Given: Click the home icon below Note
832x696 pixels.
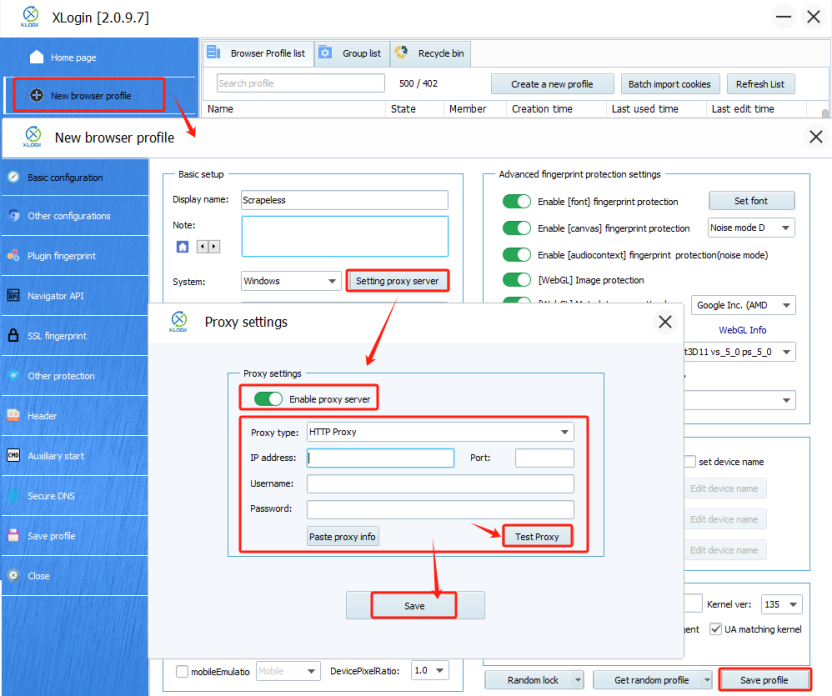Looking at the screenshot, I should [183, 247].
